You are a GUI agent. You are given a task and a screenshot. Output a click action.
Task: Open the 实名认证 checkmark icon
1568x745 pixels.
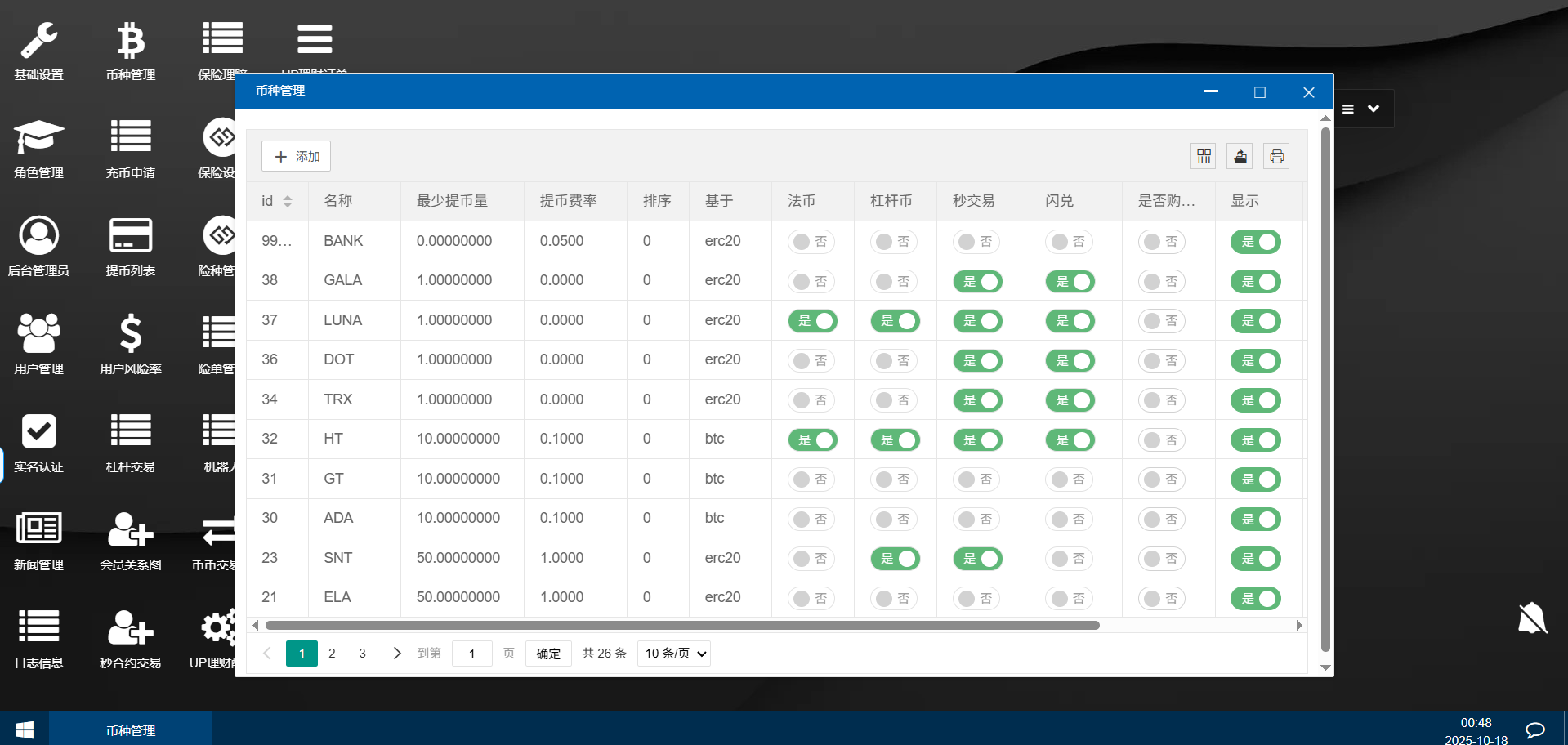(x=38, y=432)
